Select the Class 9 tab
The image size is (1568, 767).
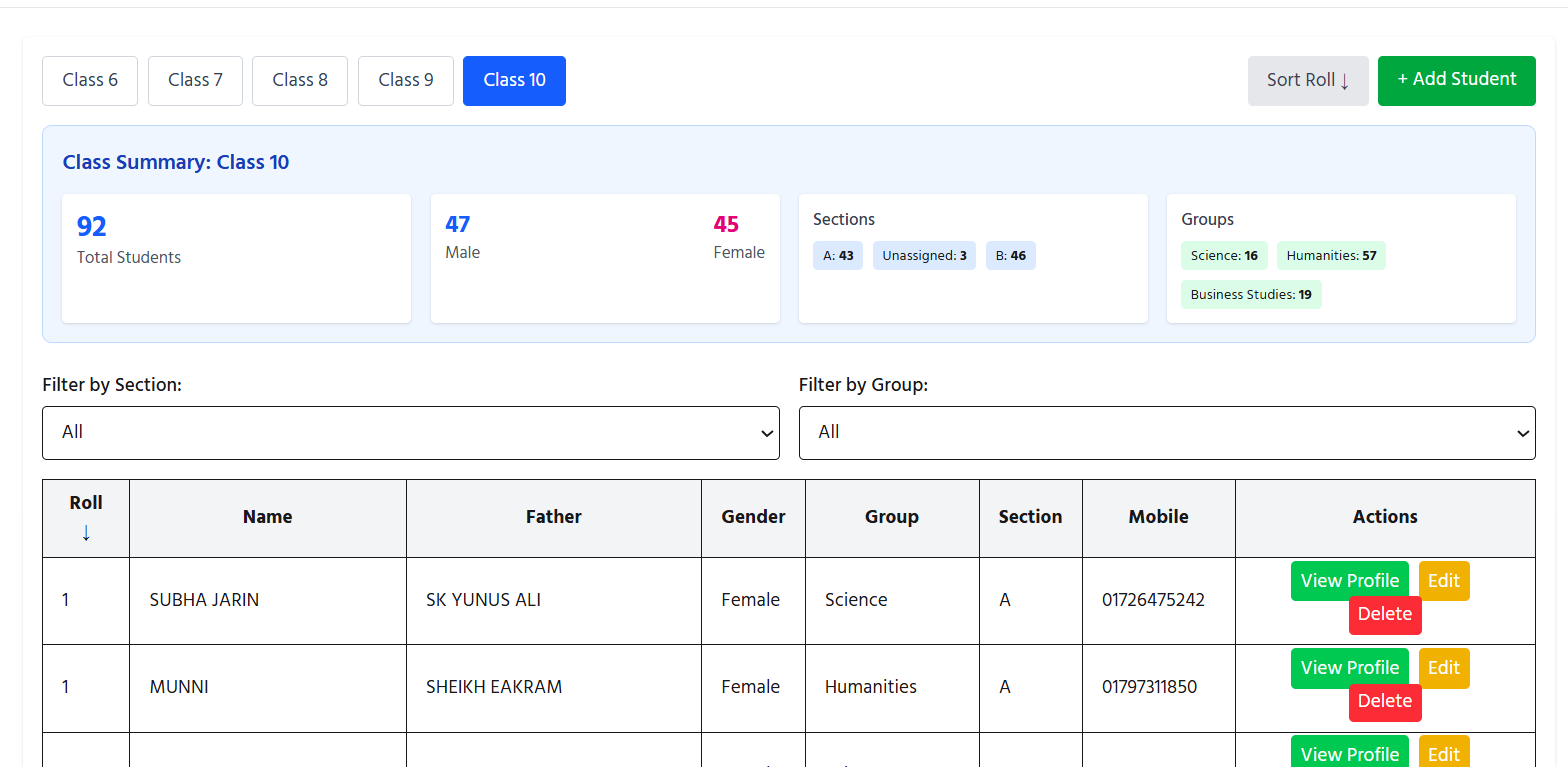[x=406, y=80]
